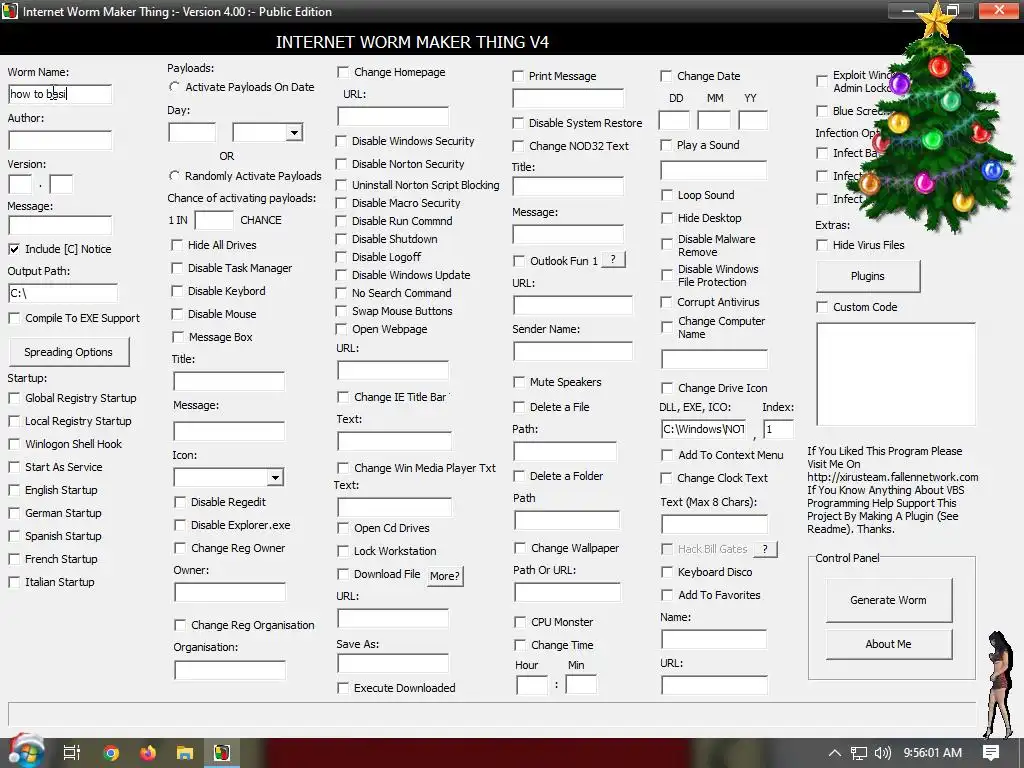Tick the Hide Virus Files checkbox
Viewport: 1024px width, 768px height.
(x=822, y=245)
